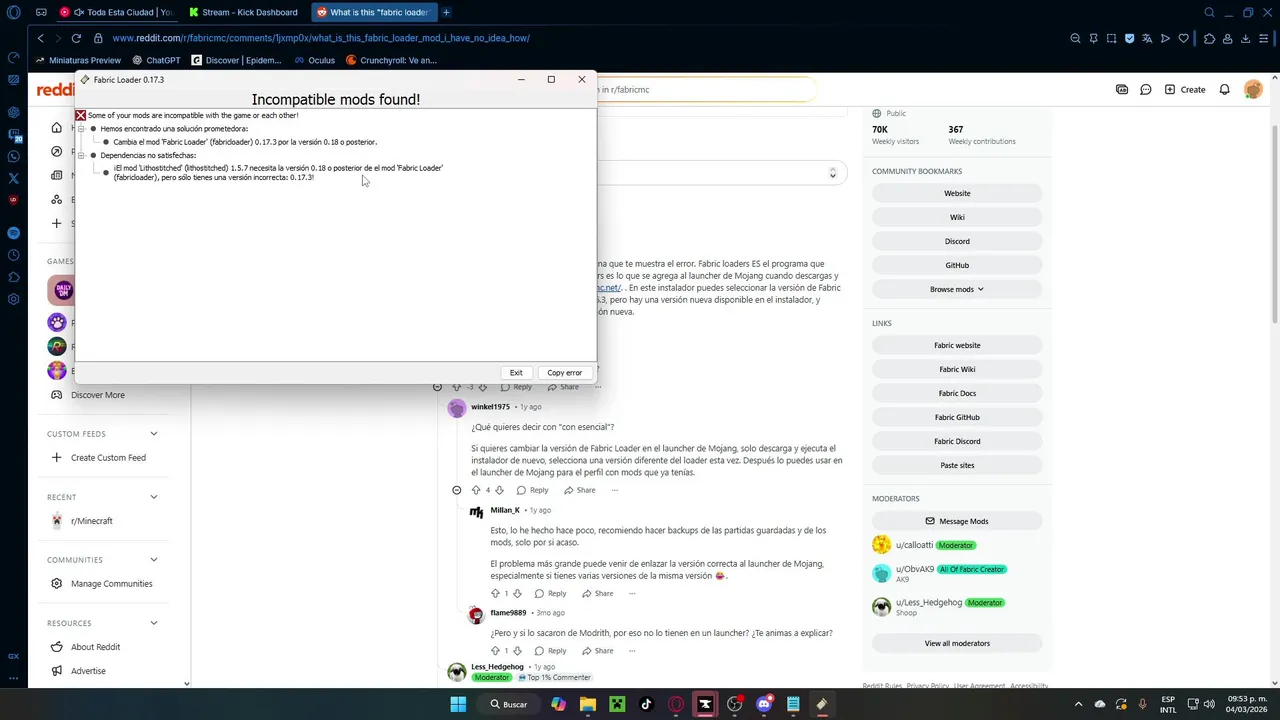Open Crunchyroll bookmark
The image size is (1280, 720).
point(391,60)
